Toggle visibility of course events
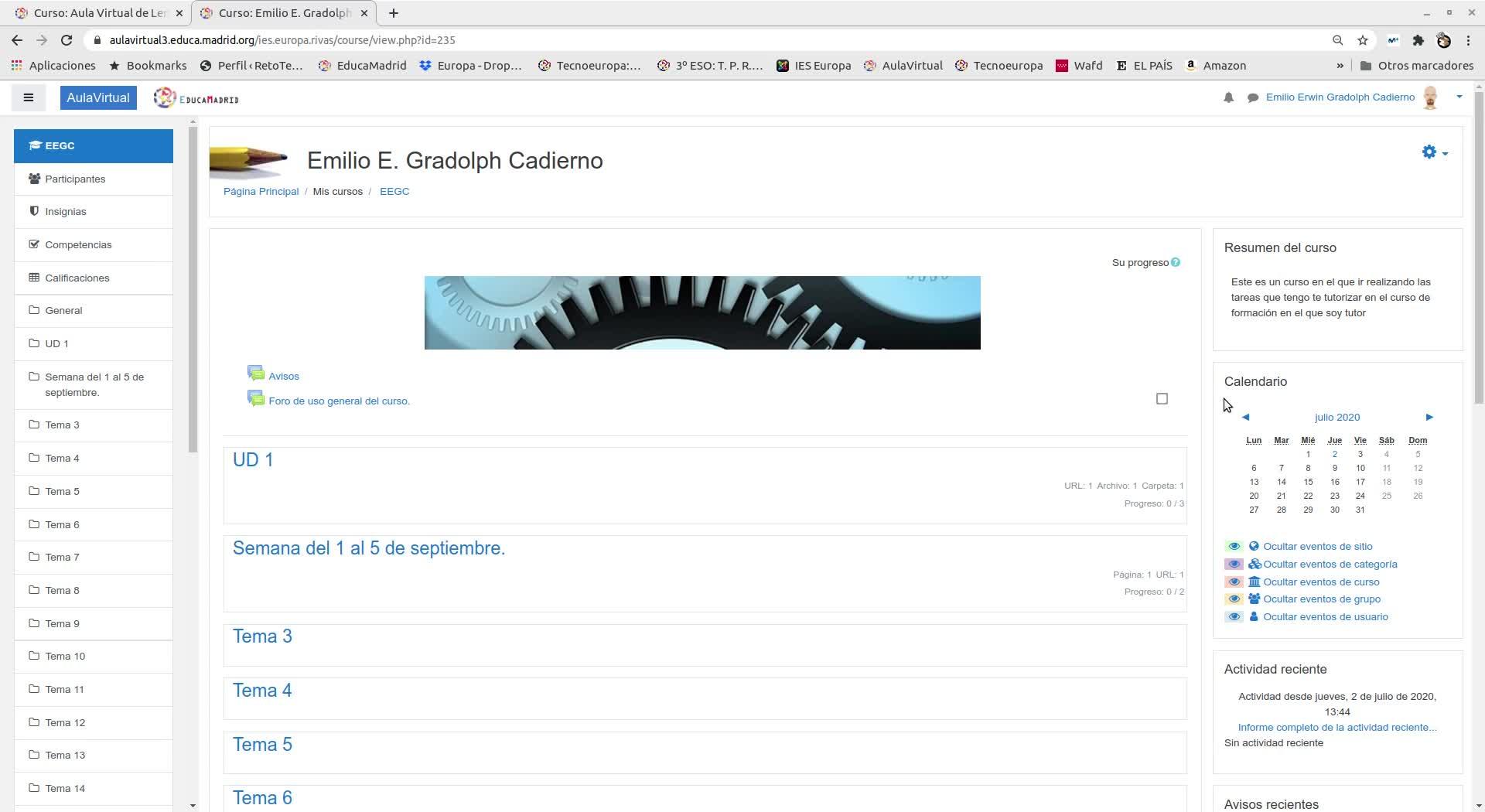The height and width of the screenshot is (812, 1485). tap(1234, 582)
